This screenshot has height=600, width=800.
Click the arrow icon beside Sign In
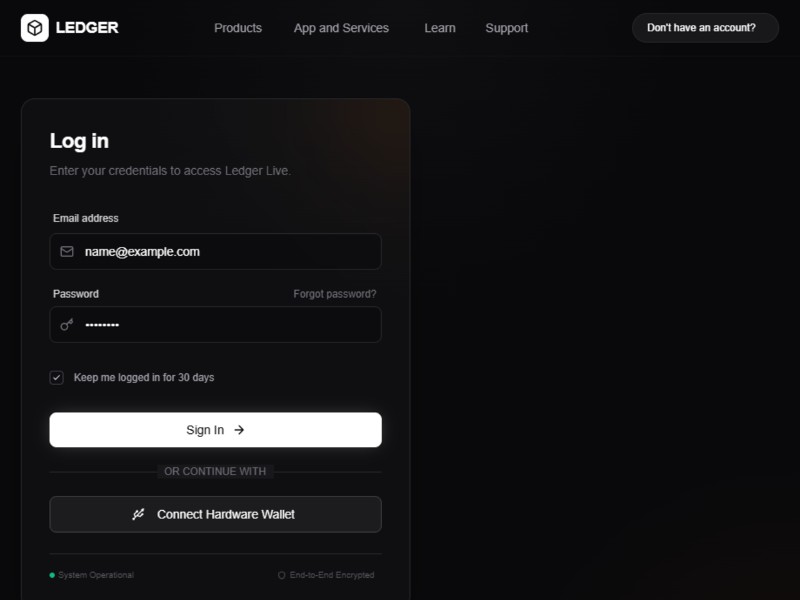(x=239, y=430)
